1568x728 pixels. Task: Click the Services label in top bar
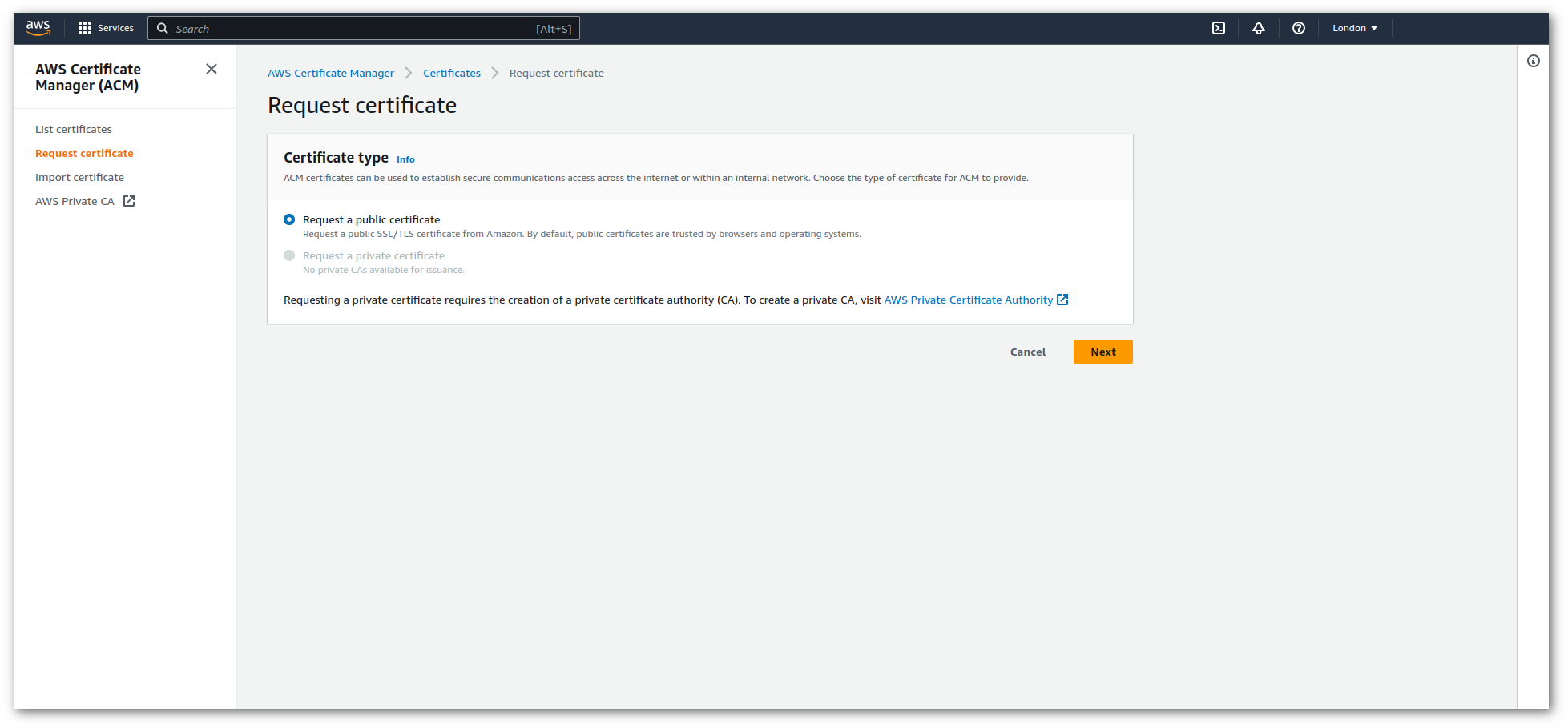(x=115, y=28)
